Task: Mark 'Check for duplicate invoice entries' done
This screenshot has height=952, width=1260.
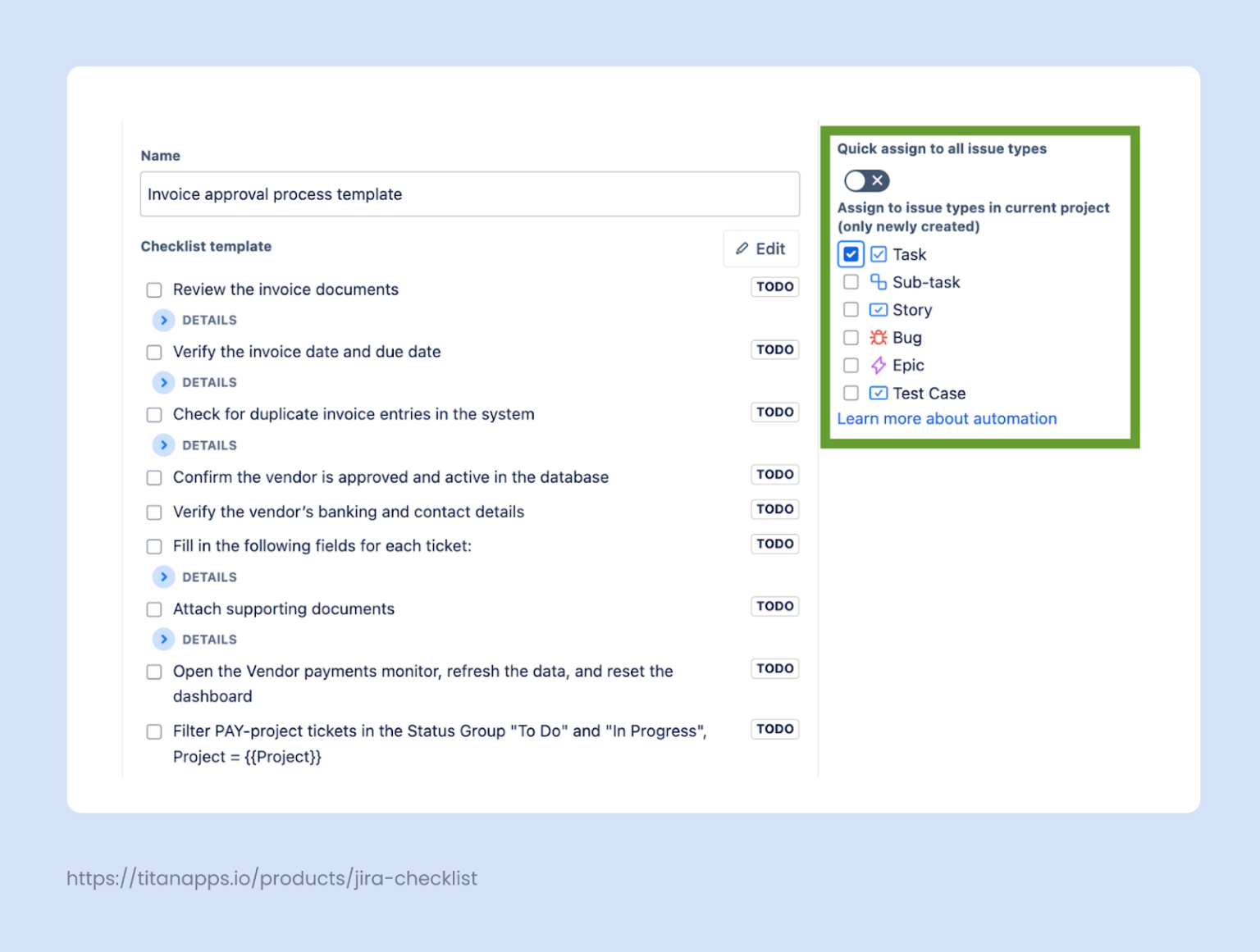Action: 154,415
